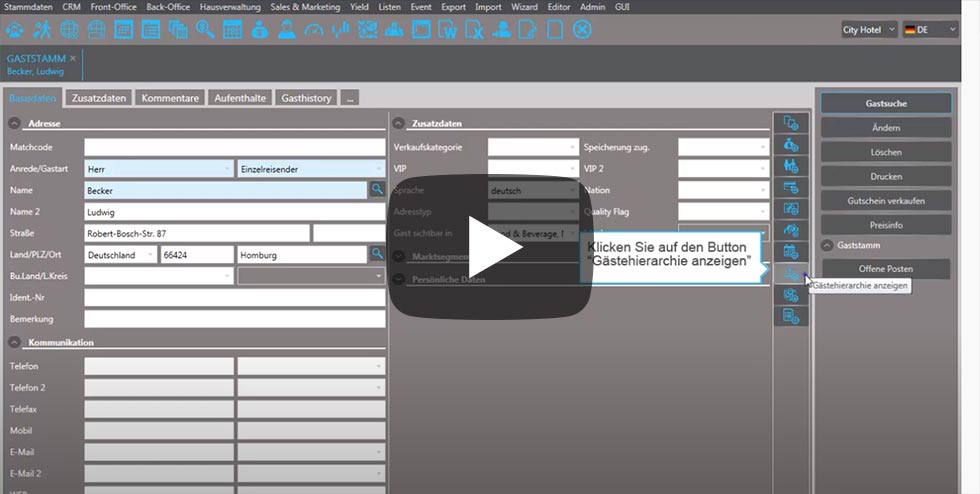Click the magnifier price search toolbar icon
The width and height of the screenshot is (980, 494).
tap(205, 29)
